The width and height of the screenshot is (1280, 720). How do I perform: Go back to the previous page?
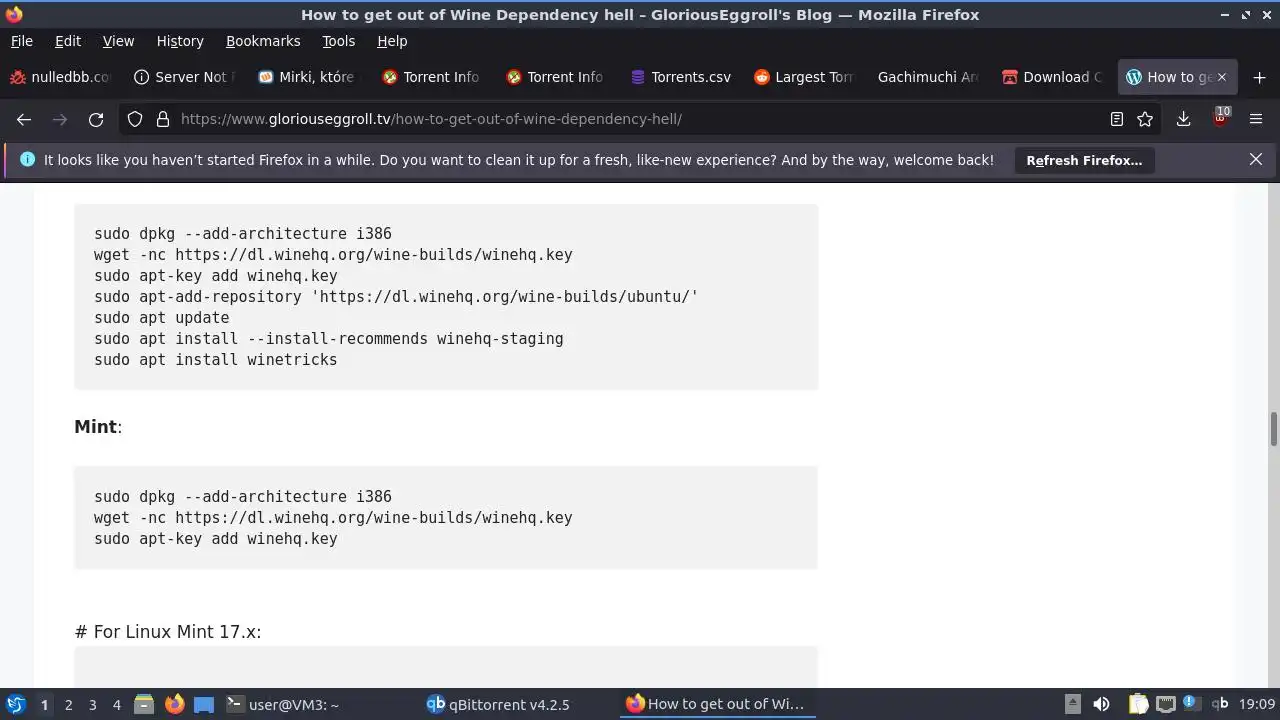pyautogui.click(x=24, y=119)
